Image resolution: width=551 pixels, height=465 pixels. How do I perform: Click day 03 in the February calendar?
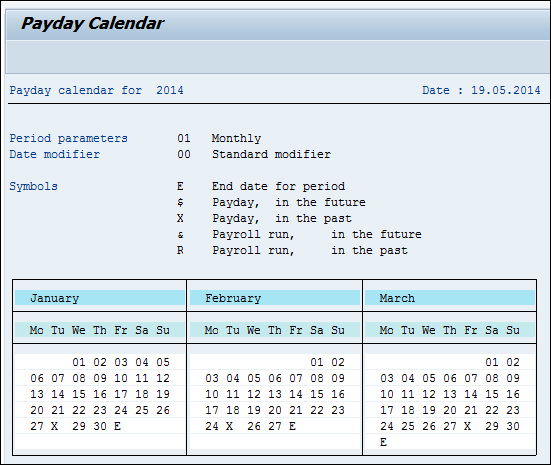212,378
